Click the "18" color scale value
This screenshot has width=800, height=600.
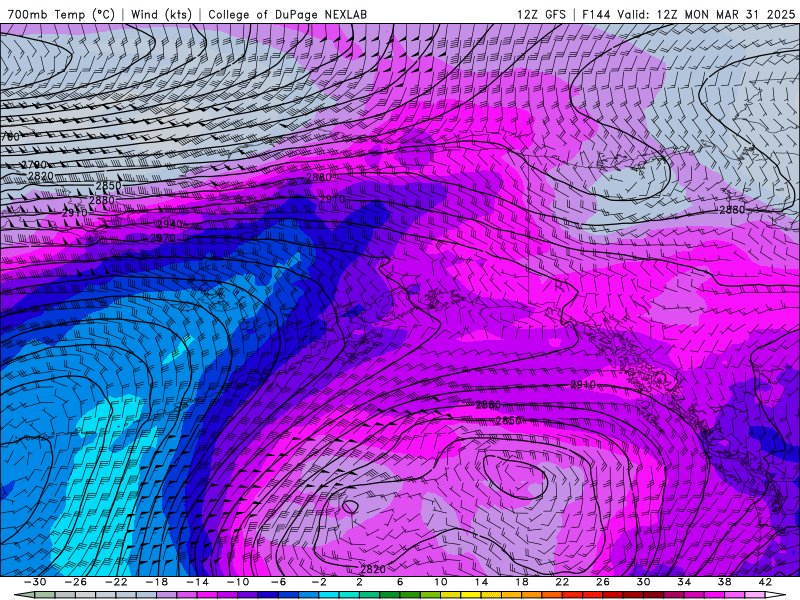[x=521, y=582]
